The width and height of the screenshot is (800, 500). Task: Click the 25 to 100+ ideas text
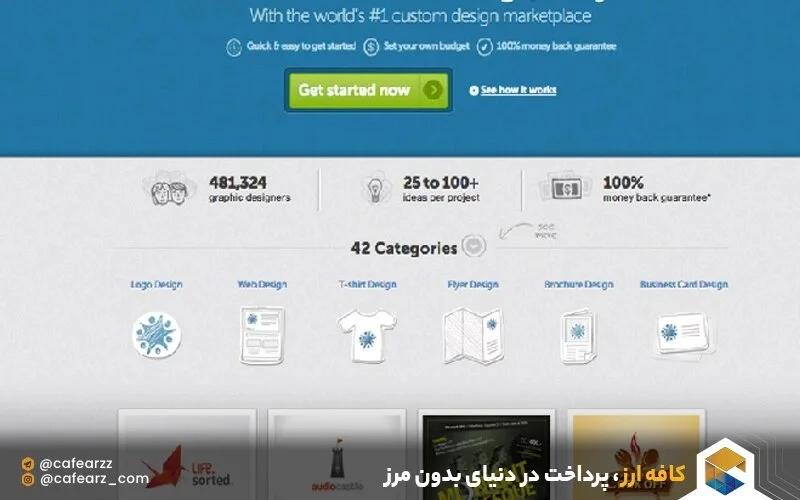pyautogui.click(x=441, y=189)
